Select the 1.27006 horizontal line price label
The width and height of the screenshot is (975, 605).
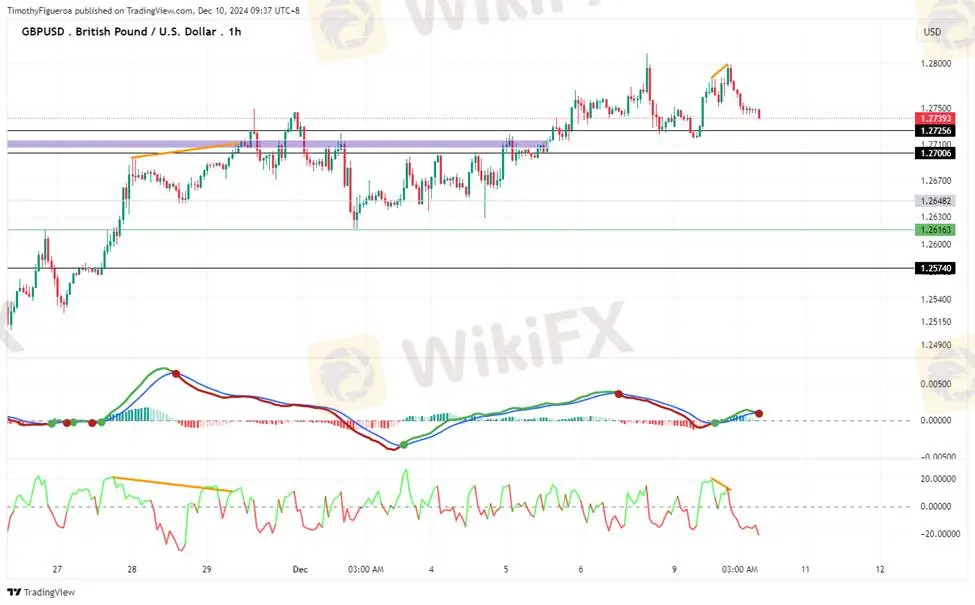[935, 153]
